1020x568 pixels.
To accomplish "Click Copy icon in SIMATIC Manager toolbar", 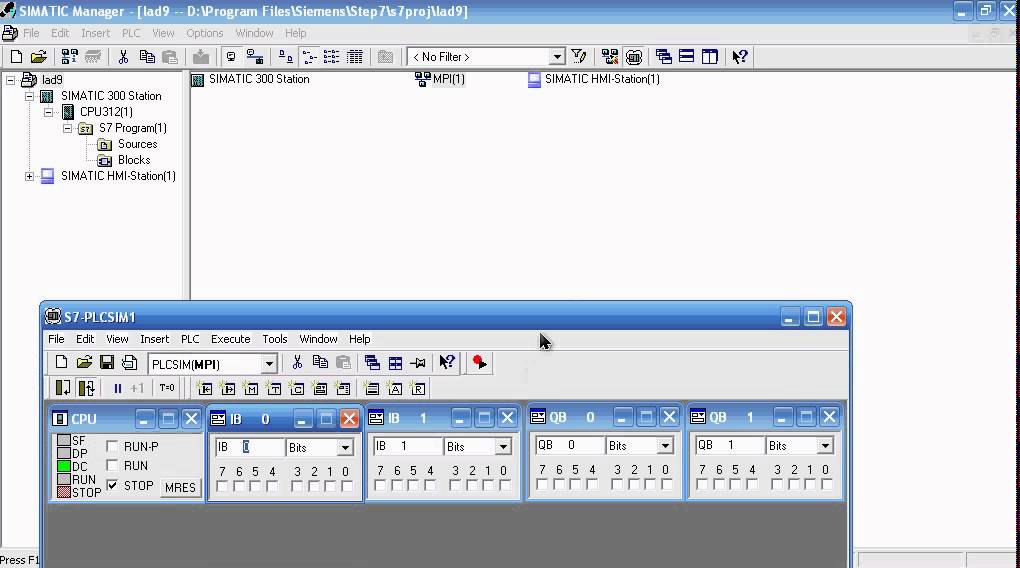I will [x=147, y=57].
